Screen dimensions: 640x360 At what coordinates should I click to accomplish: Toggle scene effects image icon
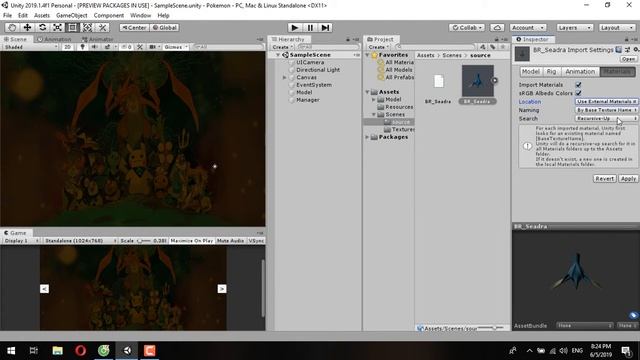(109, 47)
